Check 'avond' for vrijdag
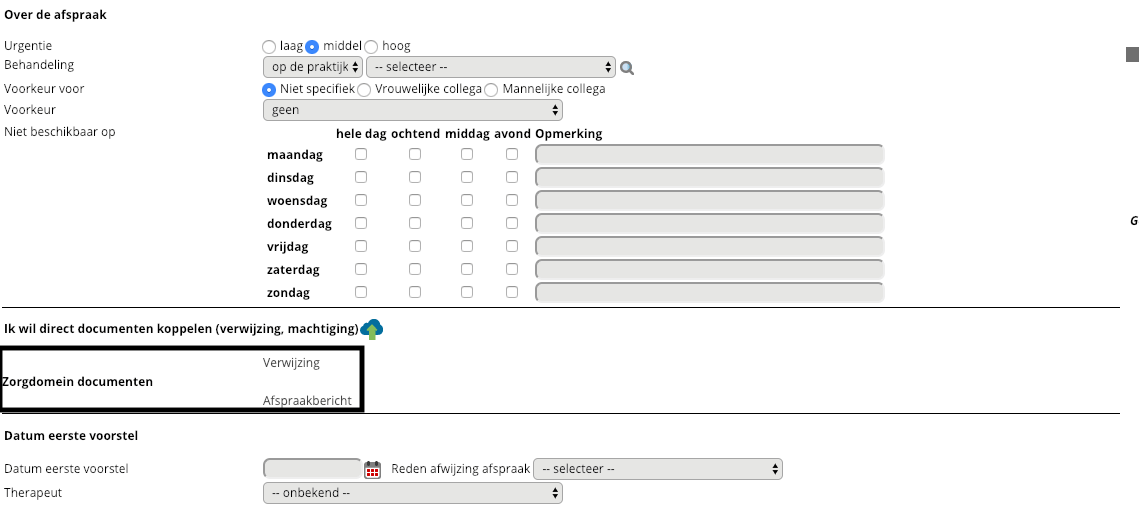The image size is (1139, 515). click(x=512, y=246)
